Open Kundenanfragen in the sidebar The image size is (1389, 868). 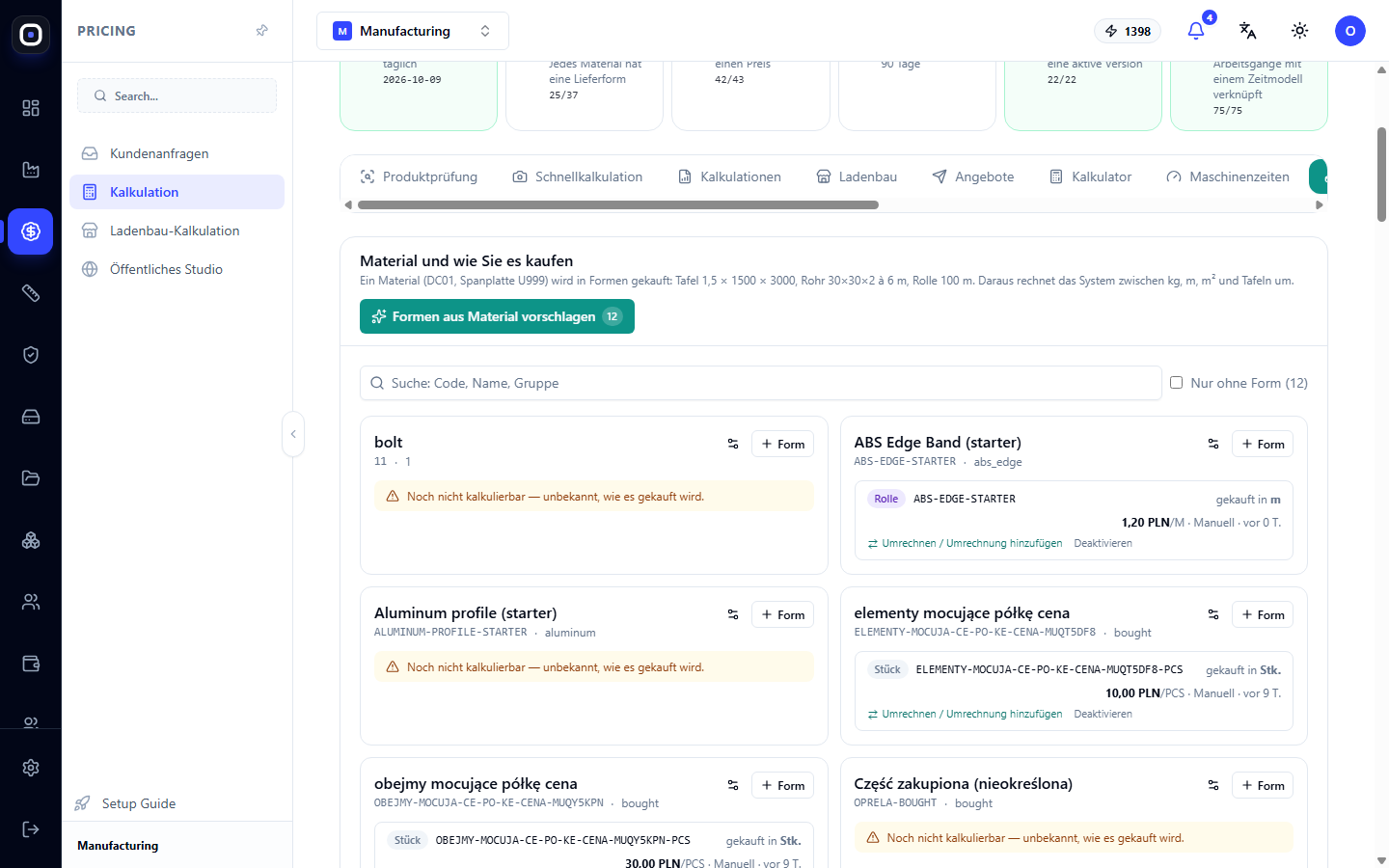(x=177, y=153)
